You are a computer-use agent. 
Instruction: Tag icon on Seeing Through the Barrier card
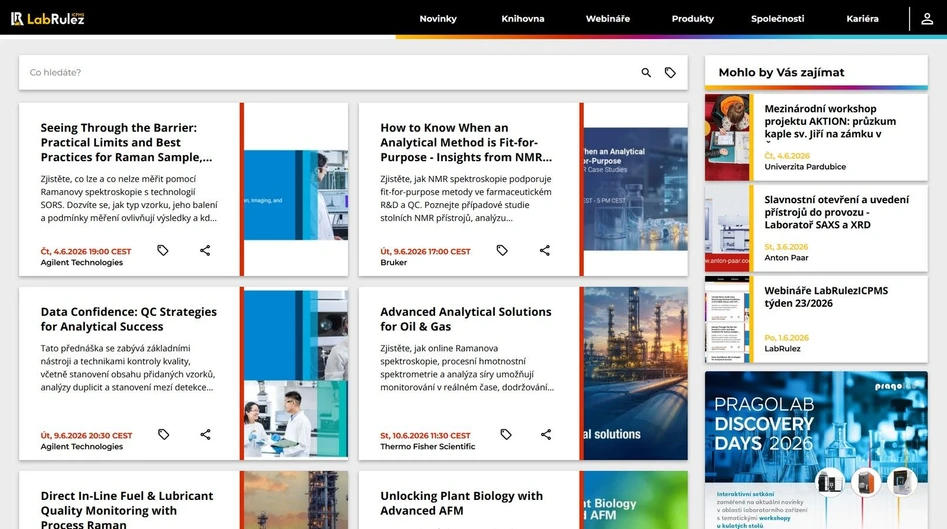click(163, 250)
